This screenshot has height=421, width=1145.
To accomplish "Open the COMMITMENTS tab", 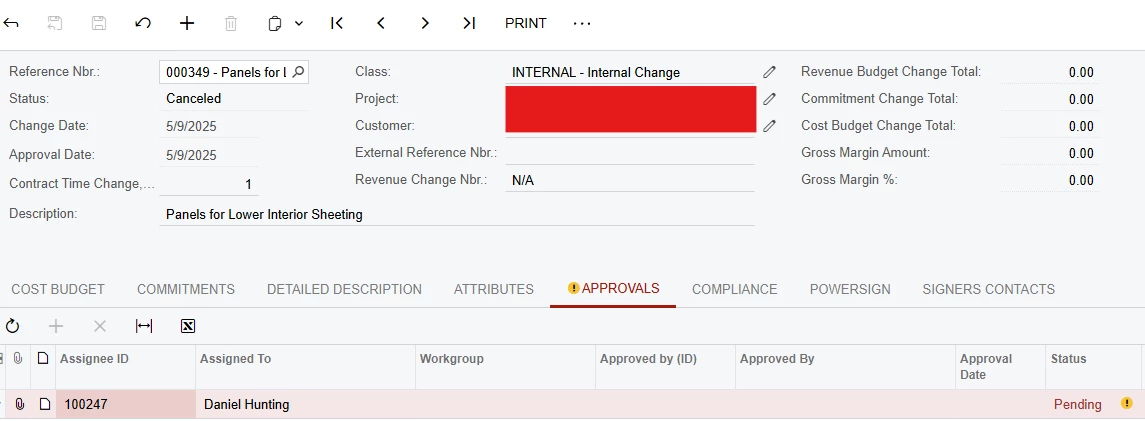I will 186,289.
